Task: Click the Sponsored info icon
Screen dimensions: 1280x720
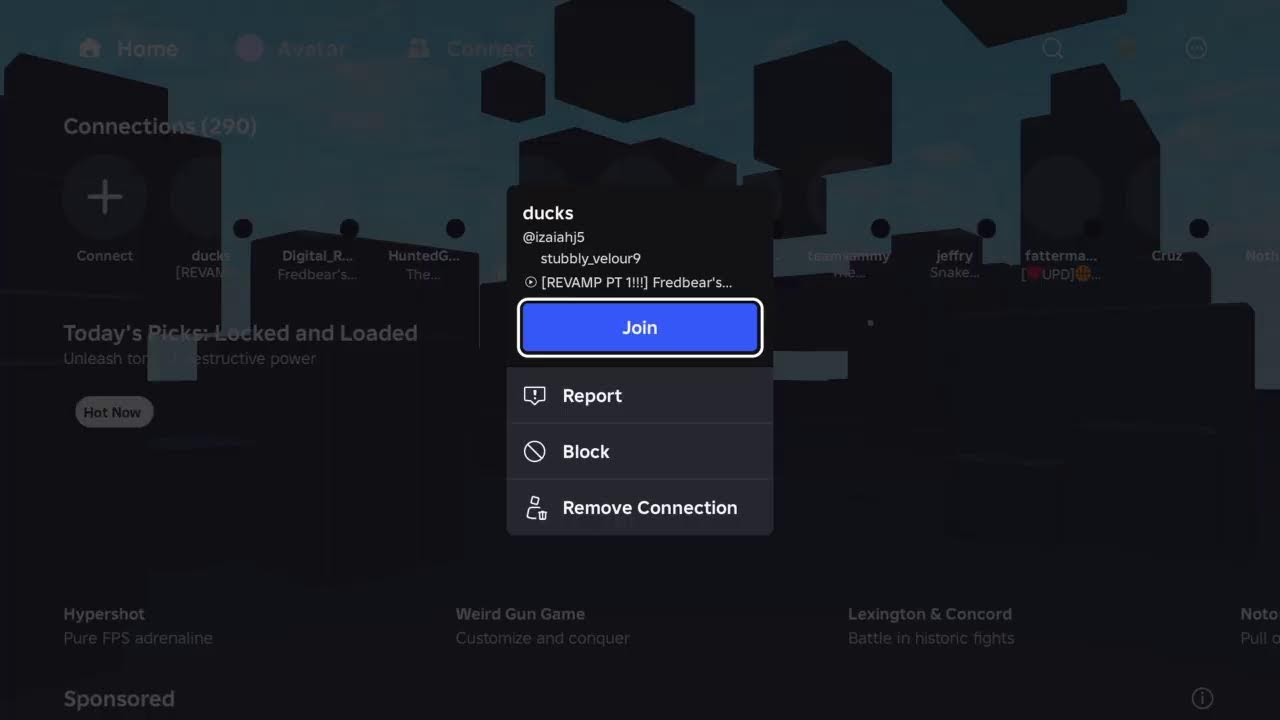Action: [x=1203, y=698]
